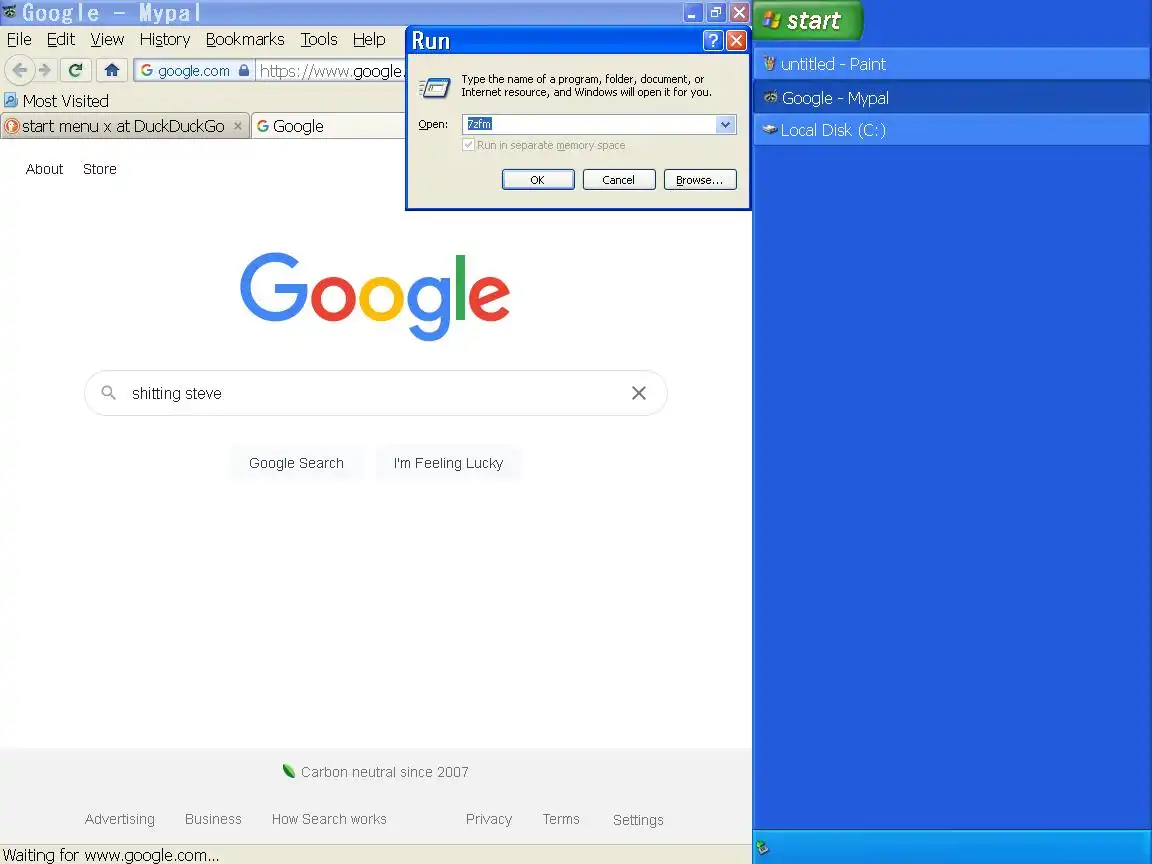This screenshot has height=864, width=1152.
Task: Select the Google tab
Action: click(328, 126)
